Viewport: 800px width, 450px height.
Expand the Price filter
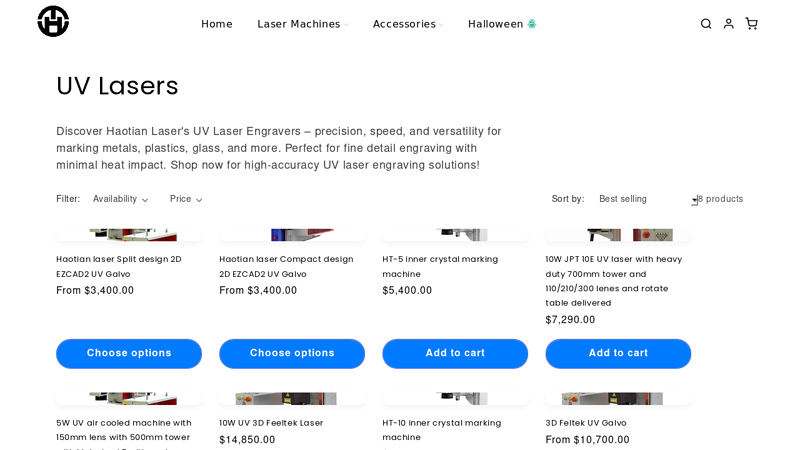pos(186,199)
